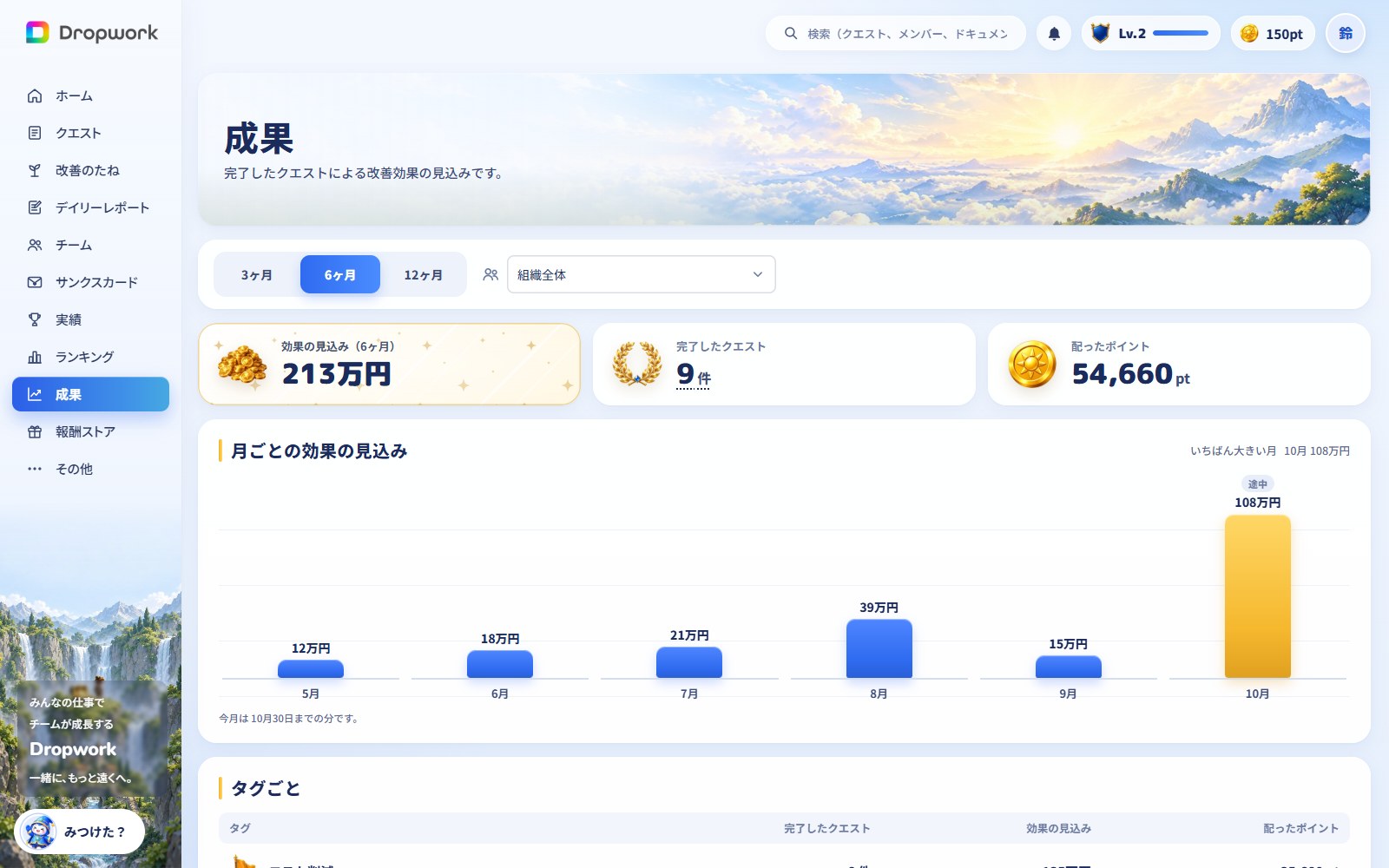Viewport: 1389px width, 868px height.
Task: Click the その他 three-dots icon
Action: pos(35,469)
